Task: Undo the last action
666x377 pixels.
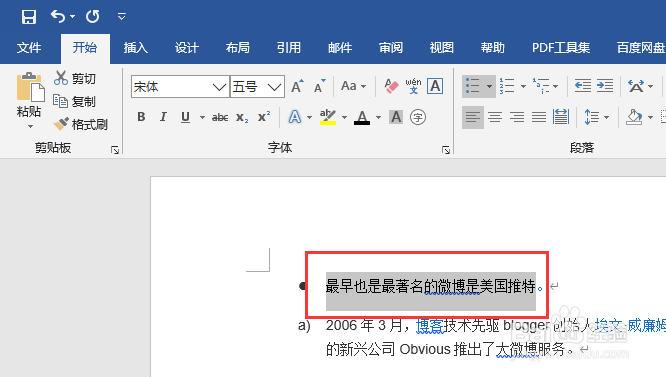Action: coord(58,17)
